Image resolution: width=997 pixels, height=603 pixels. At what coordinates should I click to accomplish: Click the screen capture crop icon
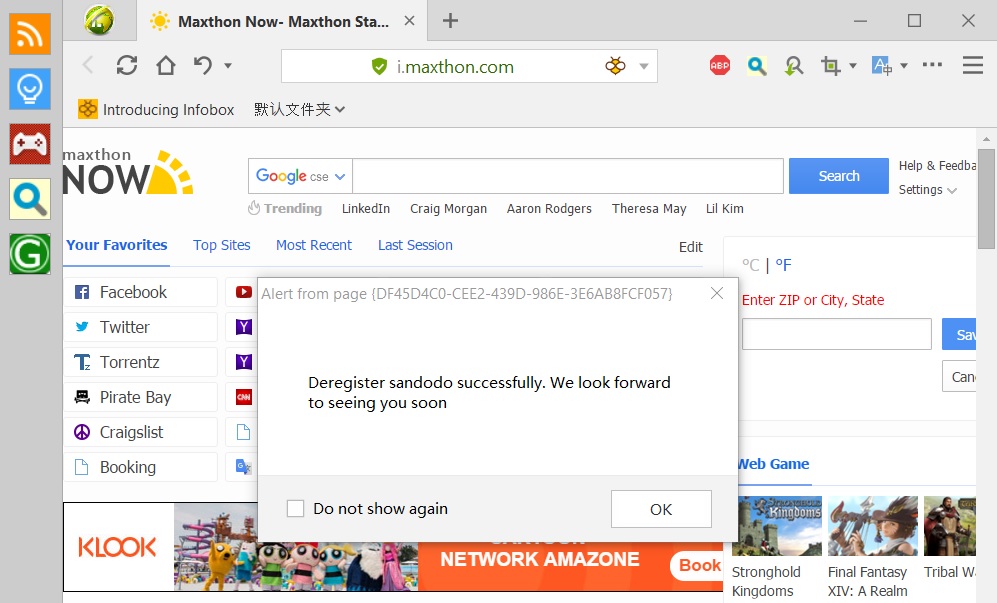pos(830,66)
